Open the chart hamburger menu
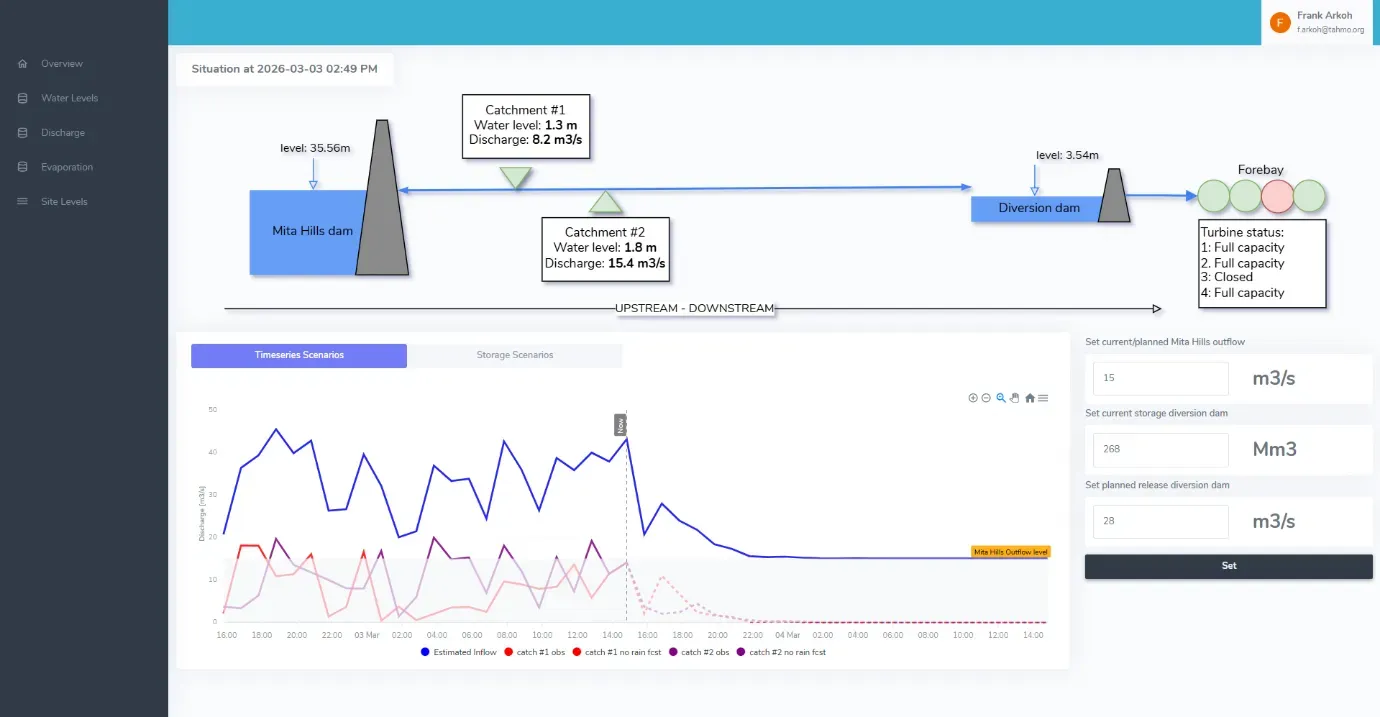The image size is (1380, 717). (1043, 398)
